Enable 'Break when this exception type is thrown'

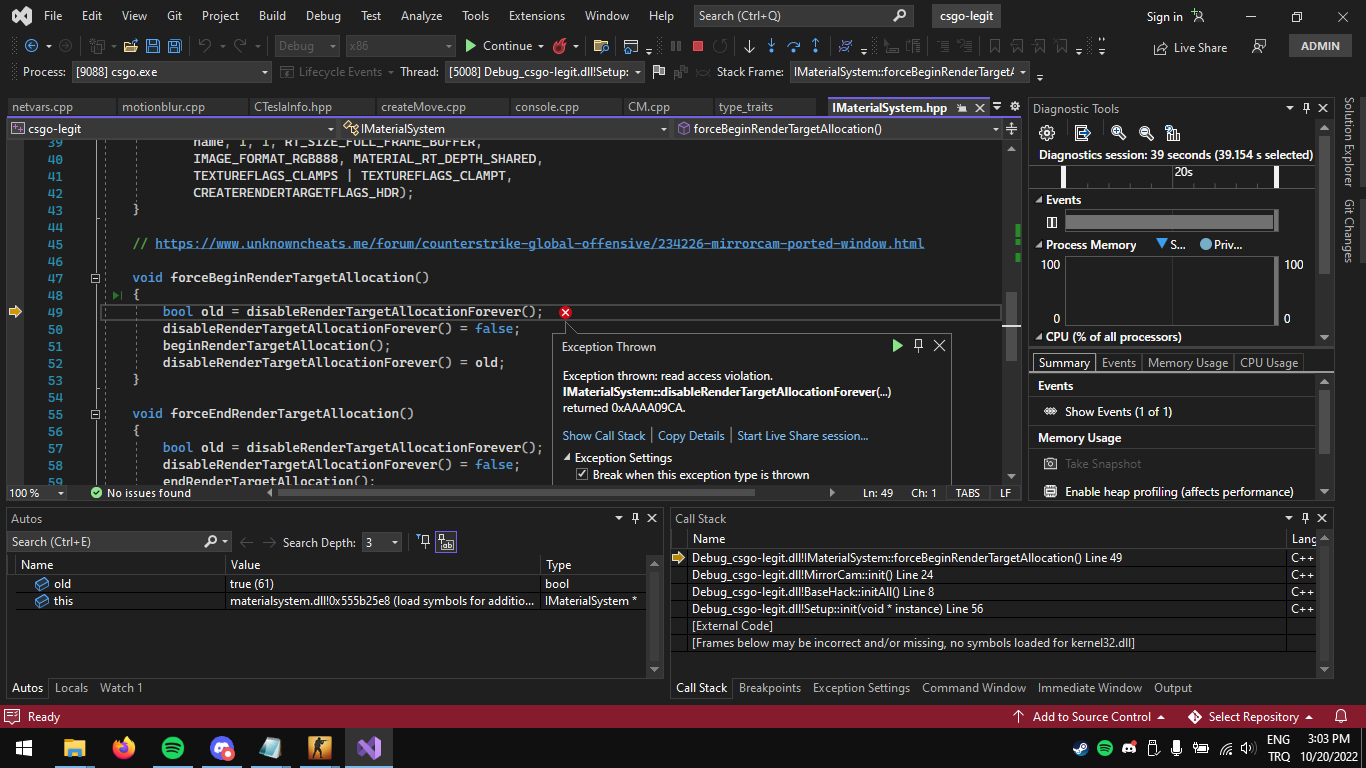(x=582, y=475)
